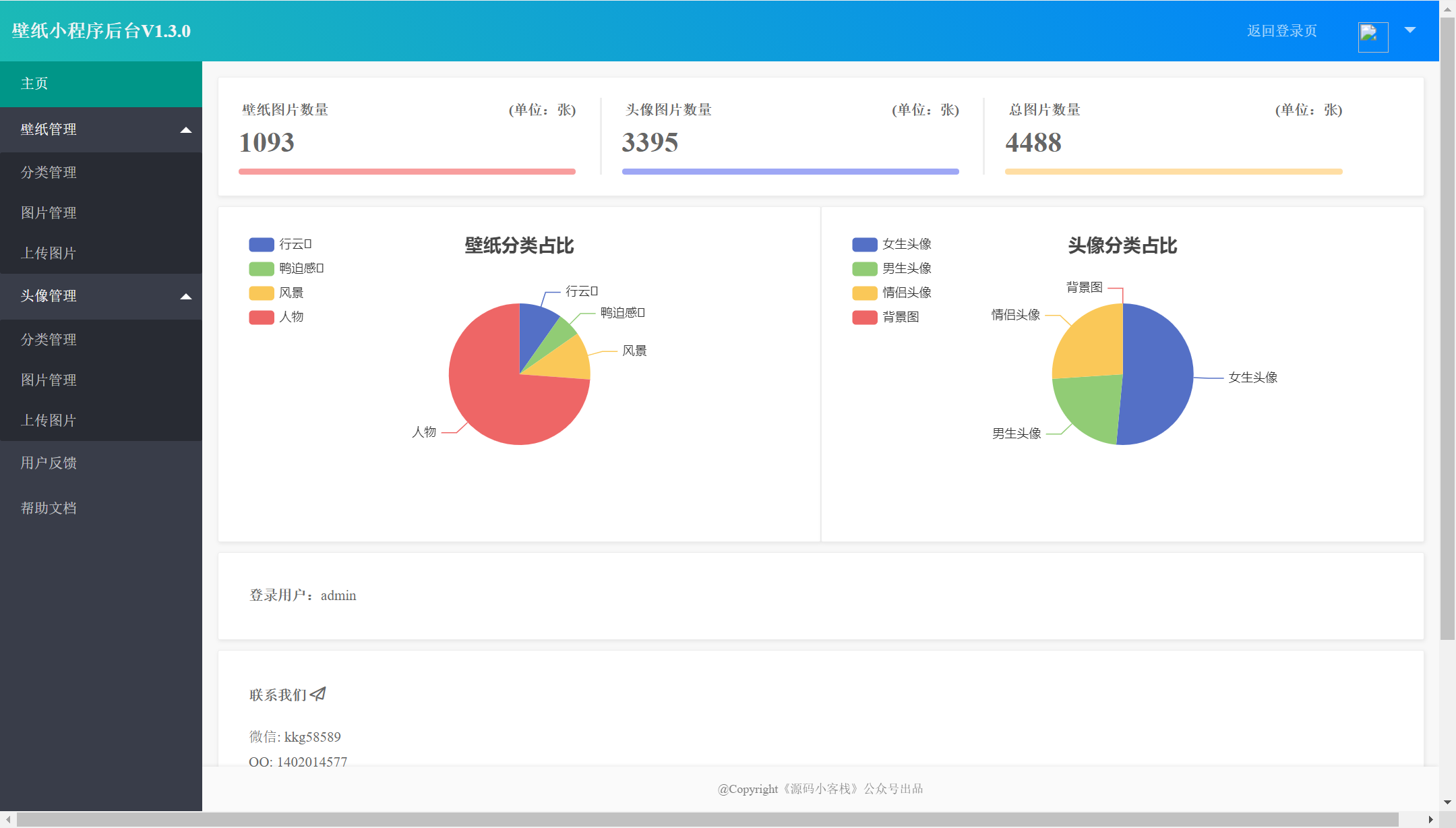This screenshot has height=828, width=1456.
Task: Click the yellow 情侣头像 legend marker
Action: coord(863,293)
